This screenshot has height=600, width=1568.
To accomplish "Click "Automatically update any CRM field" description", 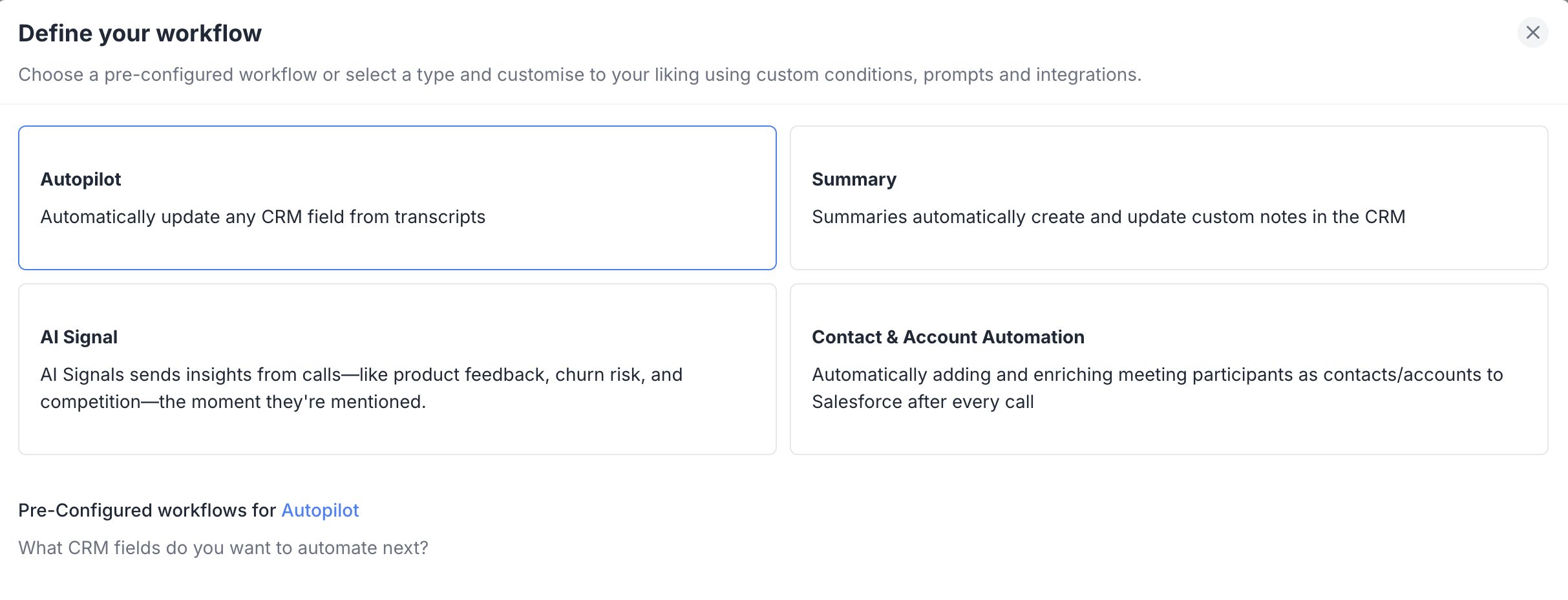I will point(262,217).
